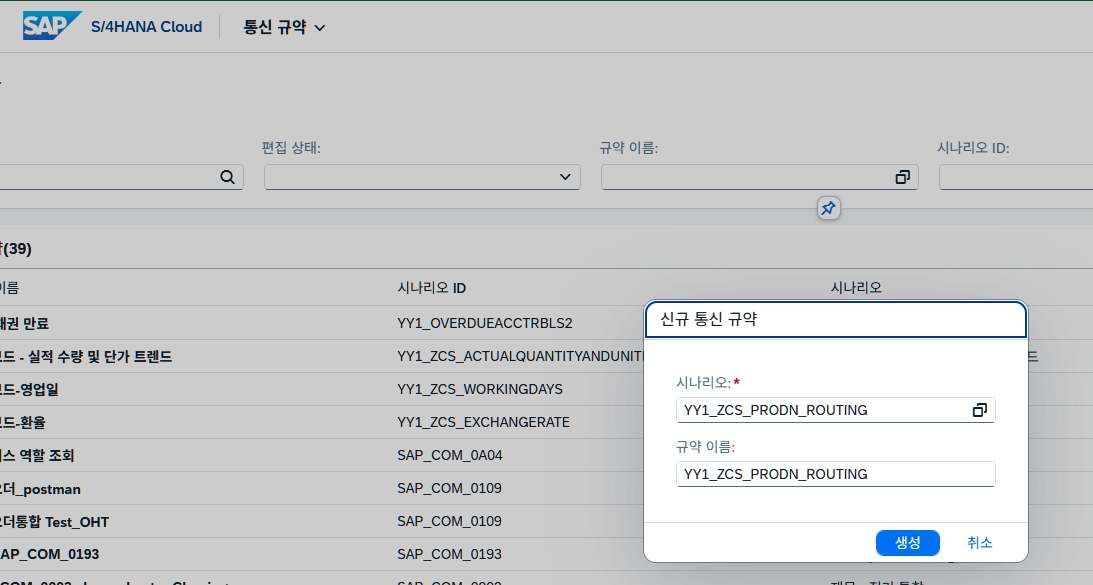Open the postman row
This screenshot has width=1093, height=585.
pos(40,489)
